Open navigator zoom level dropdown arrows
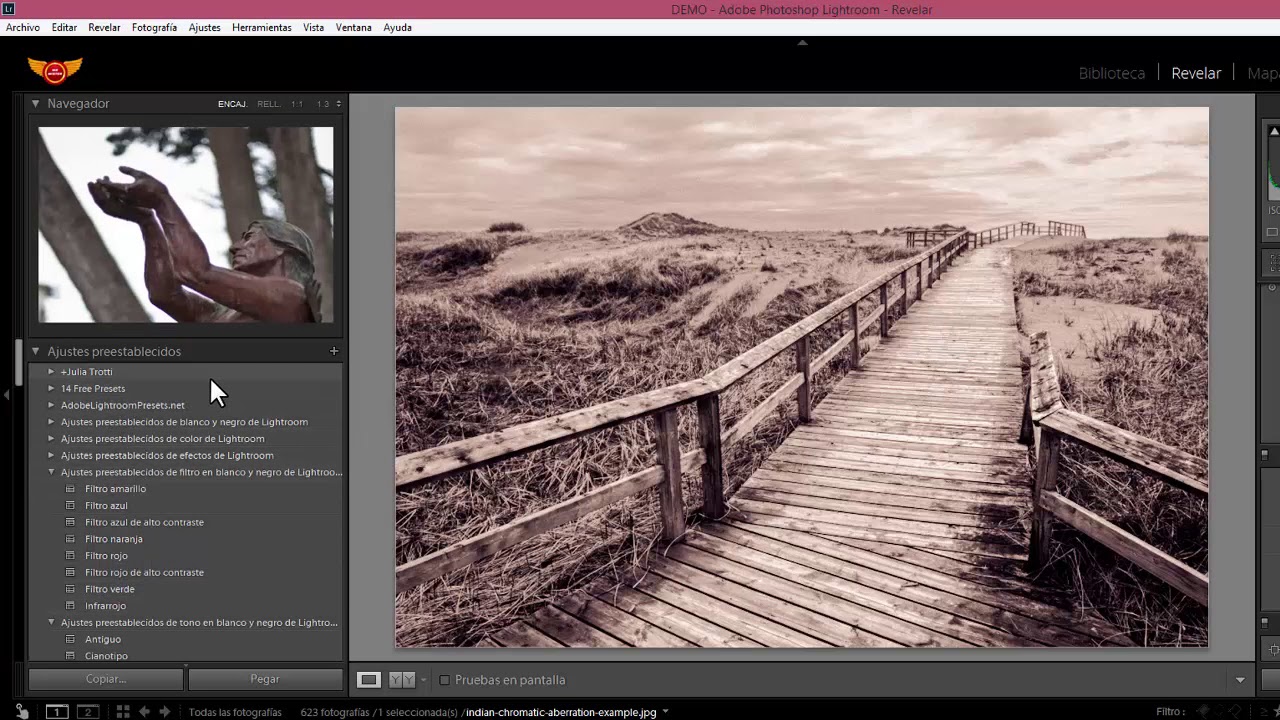The width and height of the screenshot is (1280, 720). [338, 104]
